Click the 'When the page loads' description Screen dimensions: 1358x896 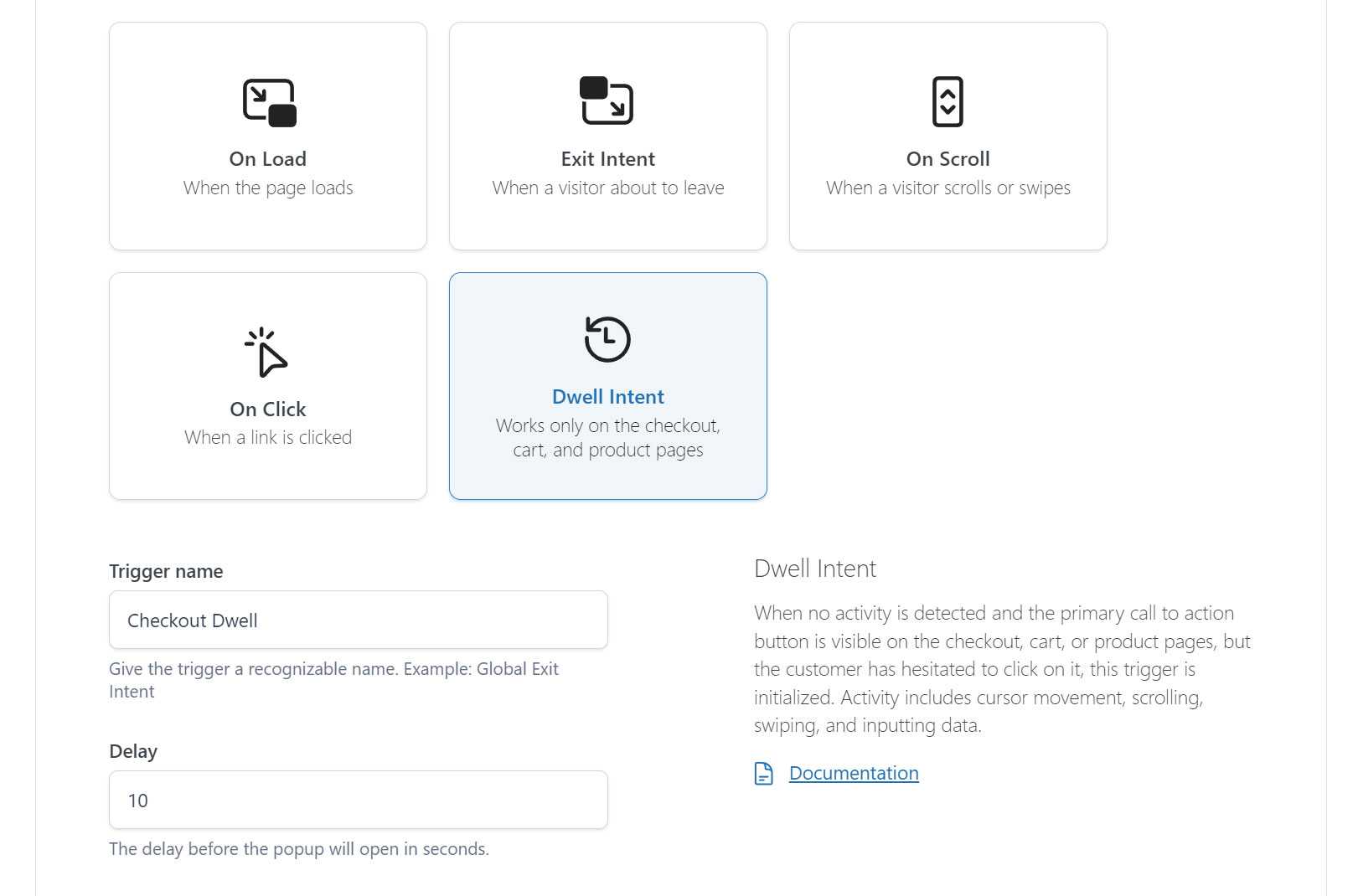coord(268,188)
